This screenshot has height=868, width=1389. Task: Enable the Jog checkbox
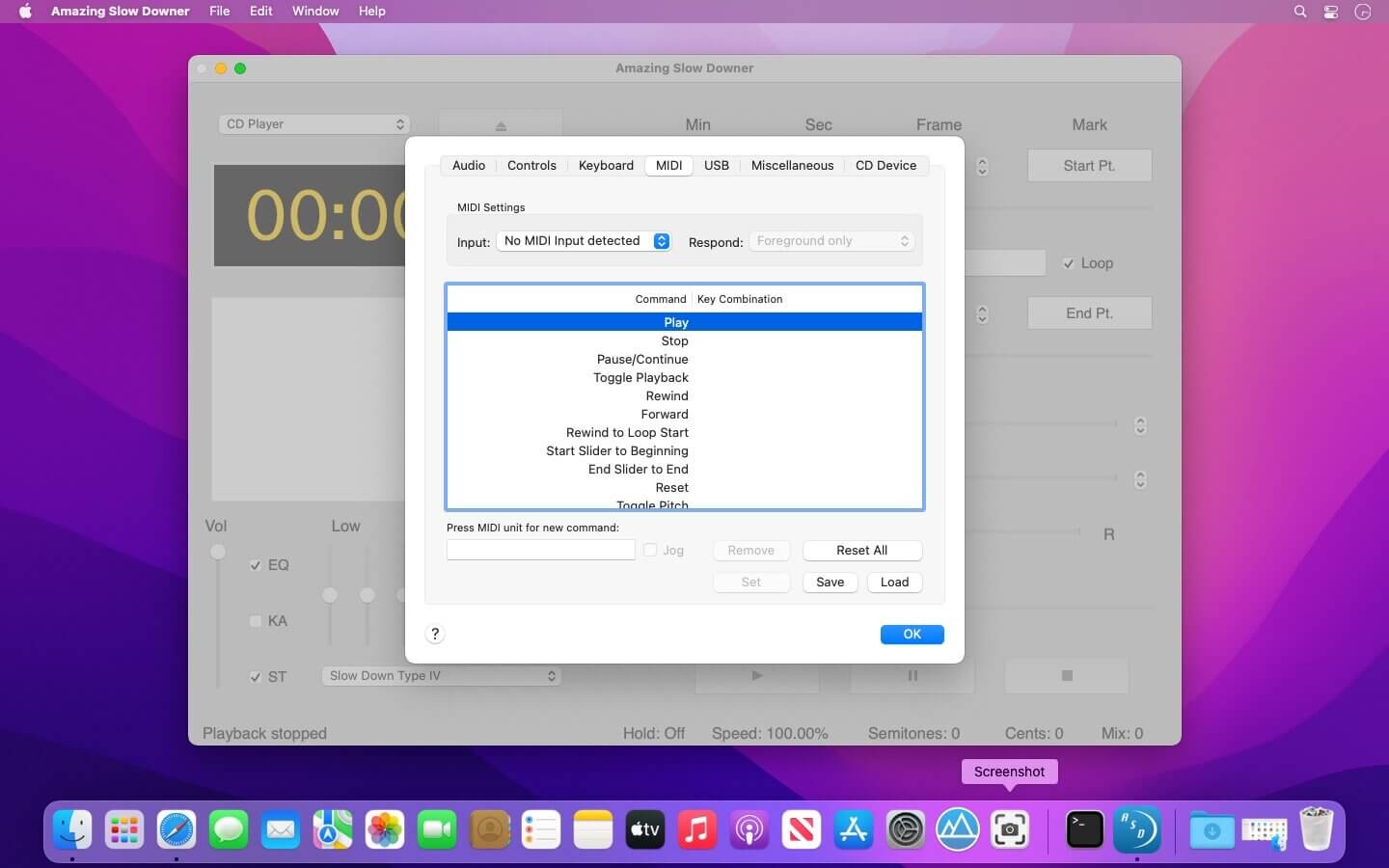[651, 550]
